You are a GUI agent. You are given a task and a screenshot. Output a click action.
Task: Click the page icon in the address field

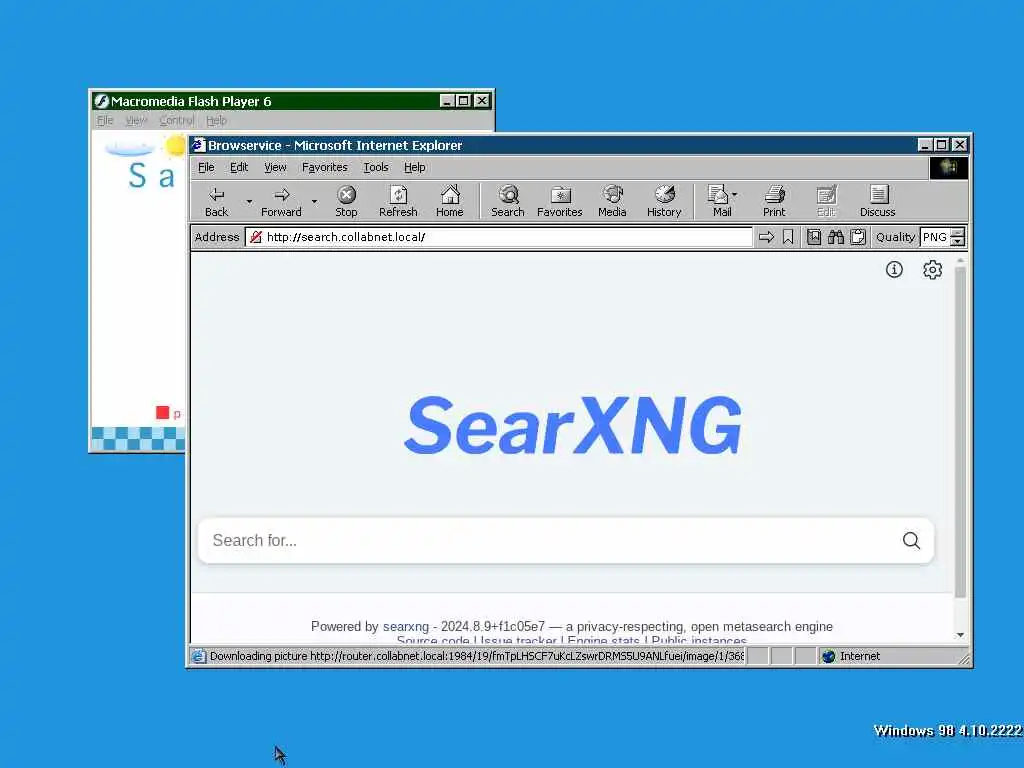[x=256, y=237]
